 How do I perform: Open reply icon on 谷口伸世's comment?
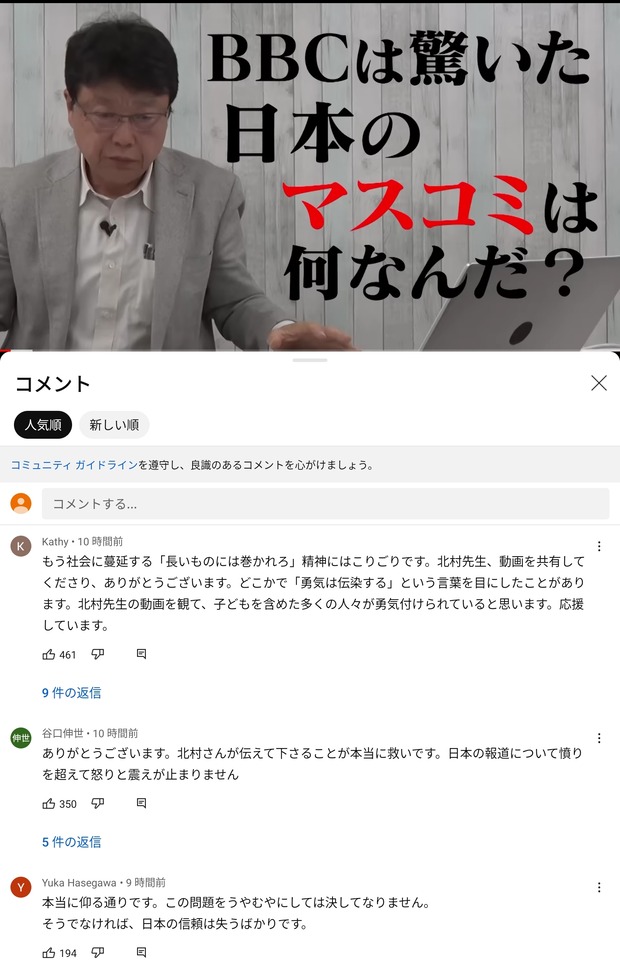coord(141,804)
